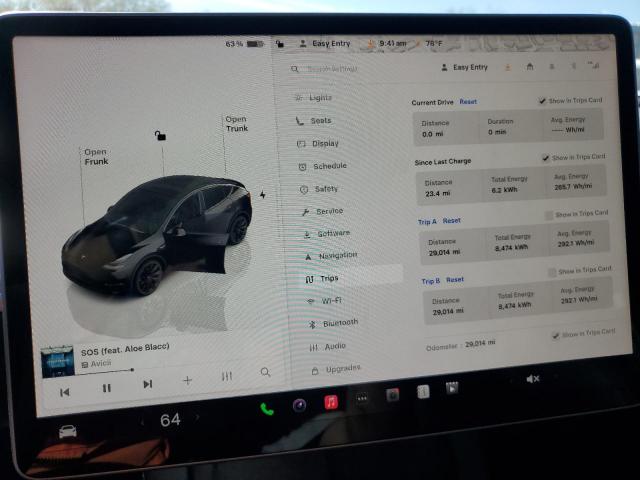
Task: Open the media search icon
Action: pos(265,372)
